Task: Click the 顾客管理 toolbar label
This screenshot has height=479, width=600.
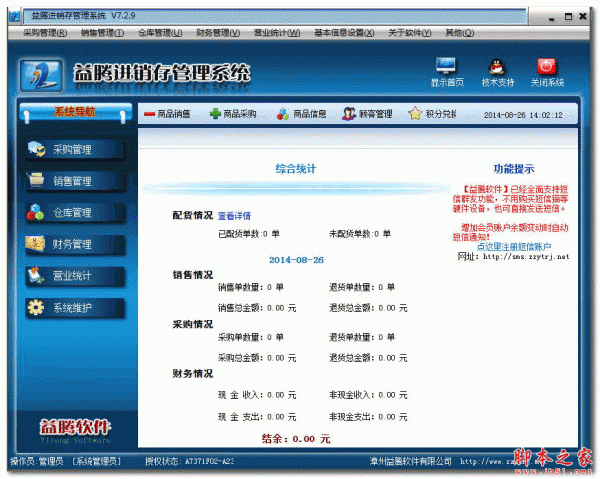Action: 376,114
